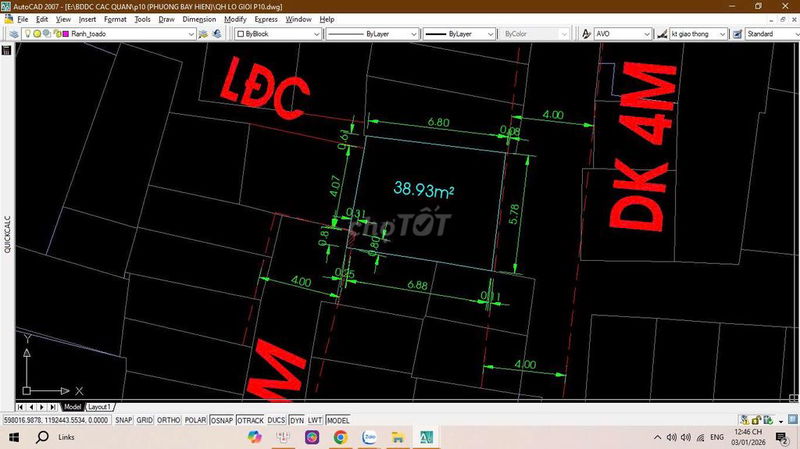800x449 pixels.
Task: Click the Dimension Style icon before kt giao thong
Action: coord(661,34)
